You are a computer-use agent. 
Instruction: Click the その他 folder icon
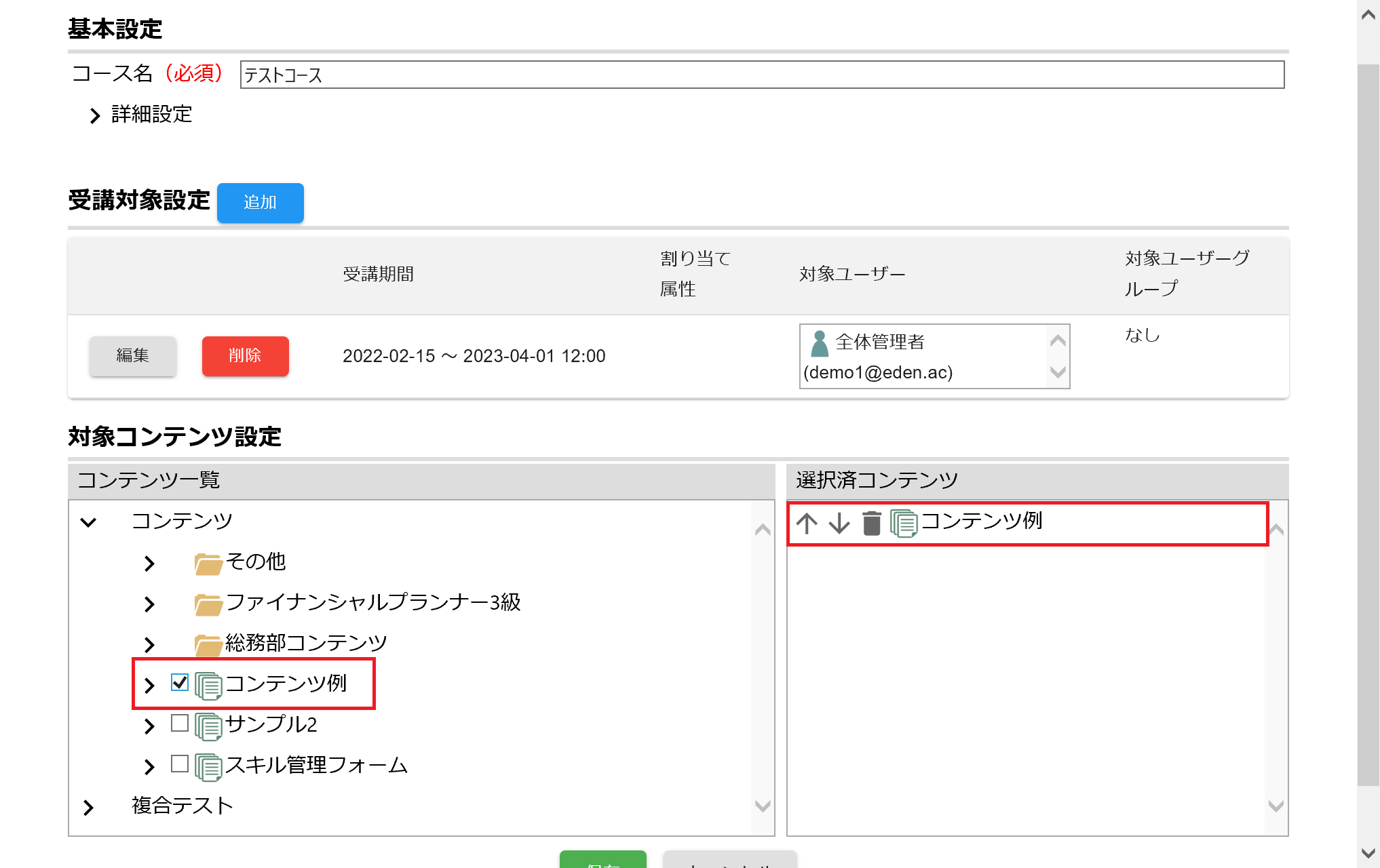click(208, 563)
